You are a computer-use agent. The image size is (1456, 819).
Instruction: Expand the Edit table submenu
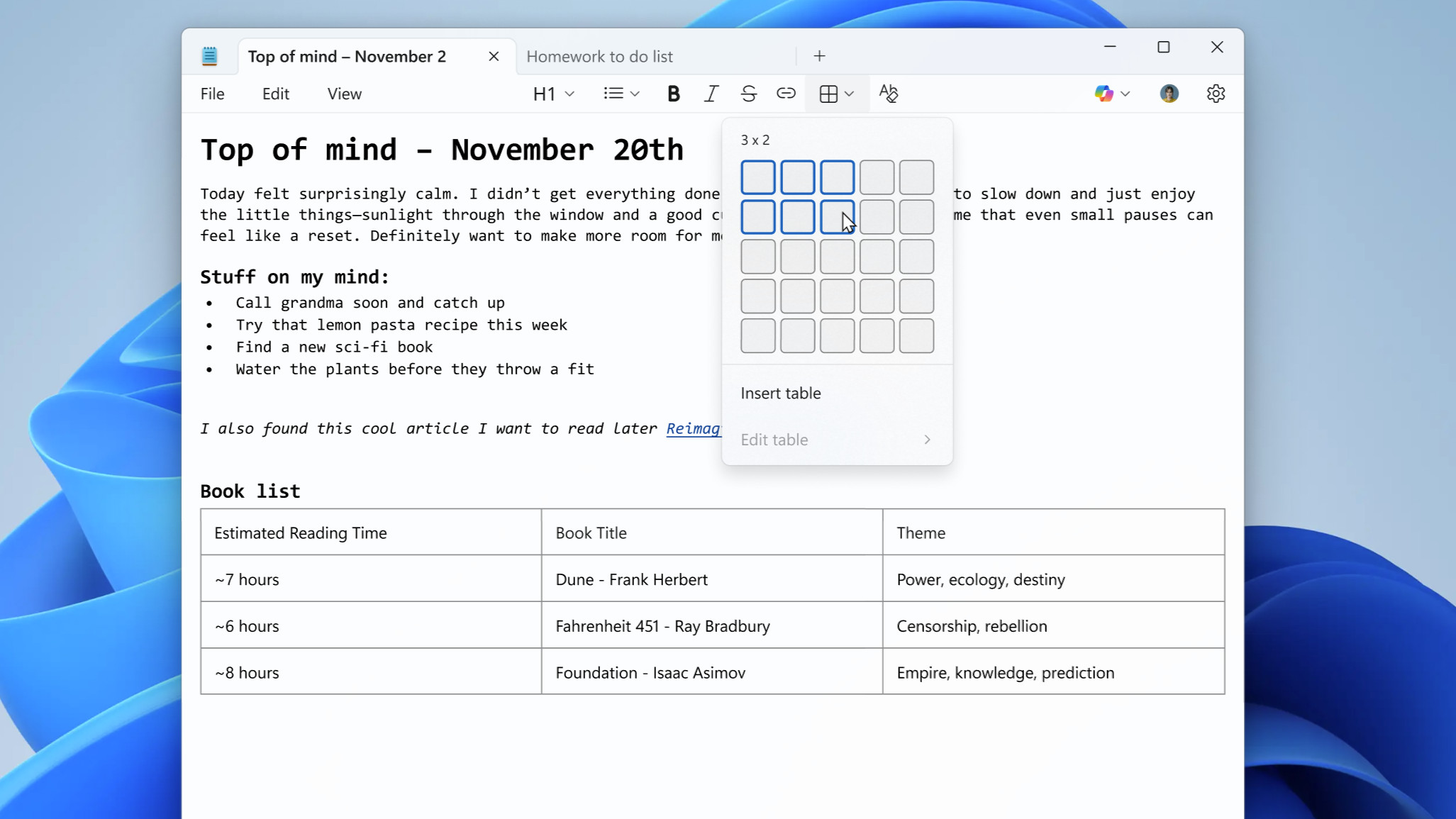click(836, 440)
